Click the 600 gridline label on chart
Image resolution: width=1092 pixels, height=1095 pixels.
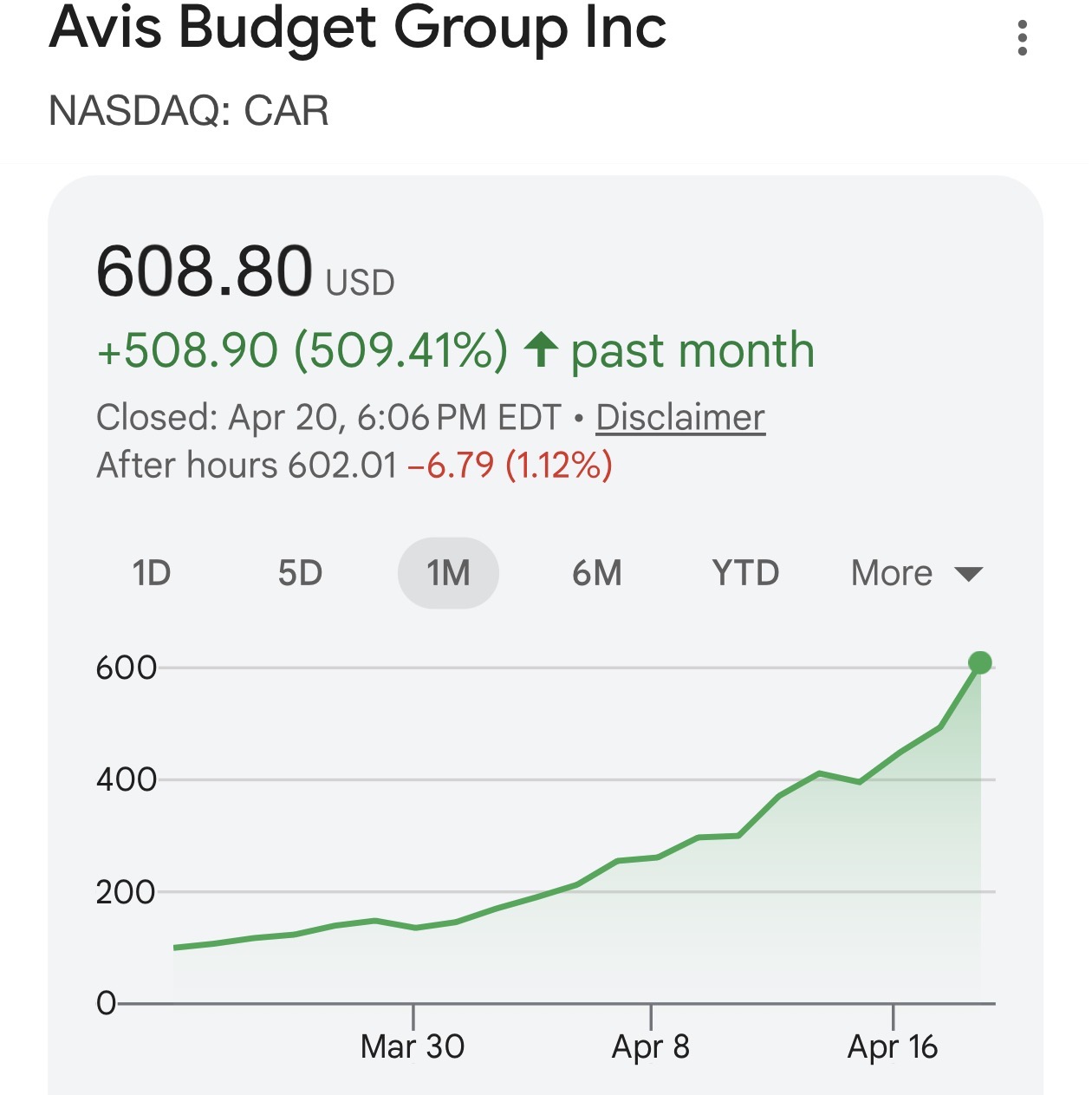[127, 668]
